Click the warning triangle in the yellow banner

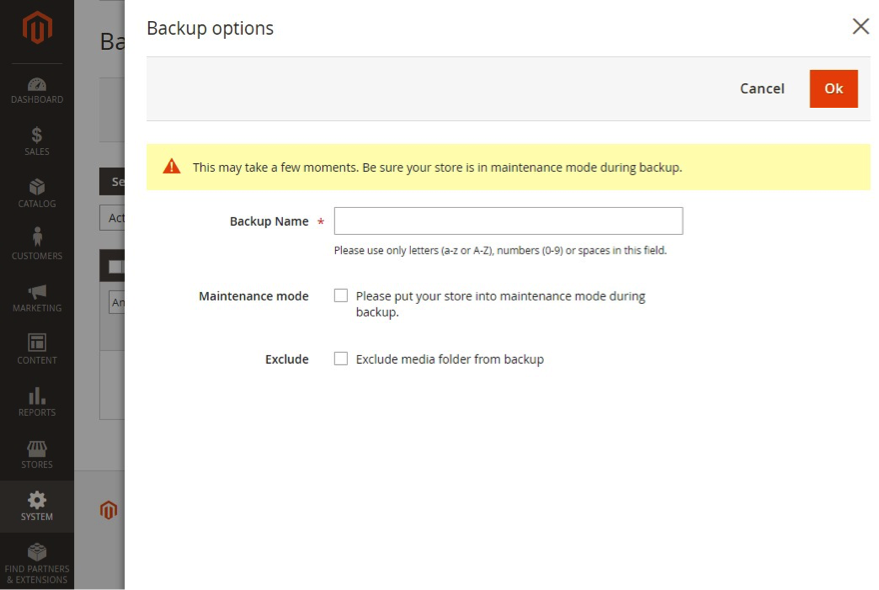point(171,167)
